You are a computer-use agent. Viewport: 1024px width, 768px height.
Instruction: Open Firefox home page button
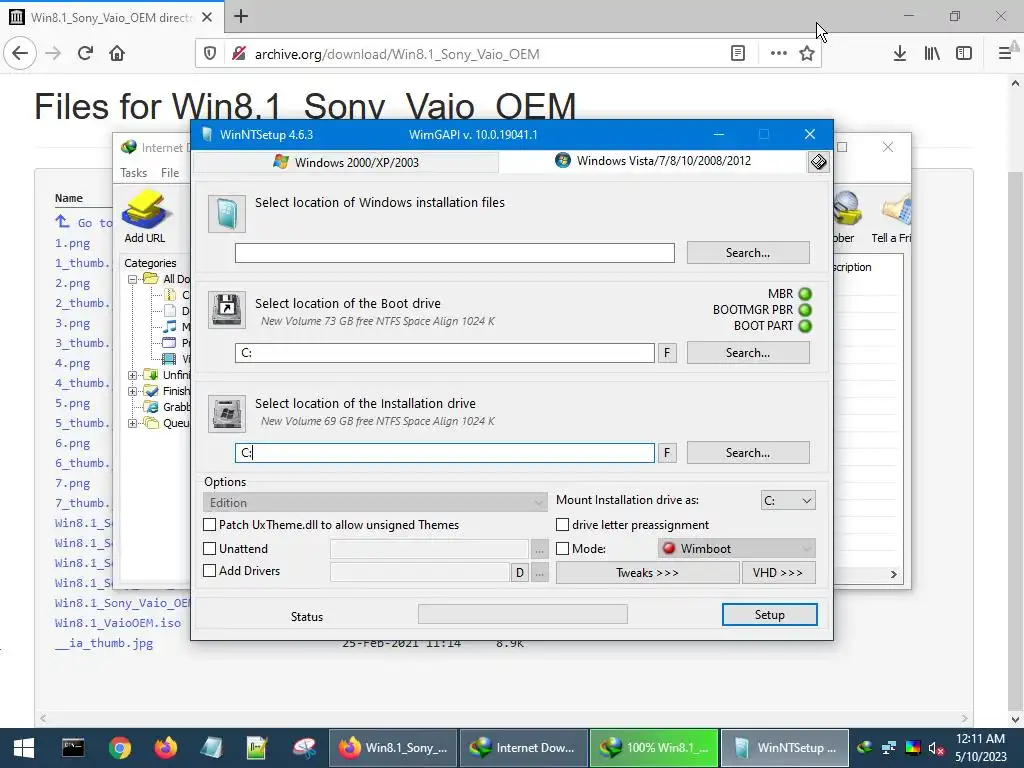[117, 54]
